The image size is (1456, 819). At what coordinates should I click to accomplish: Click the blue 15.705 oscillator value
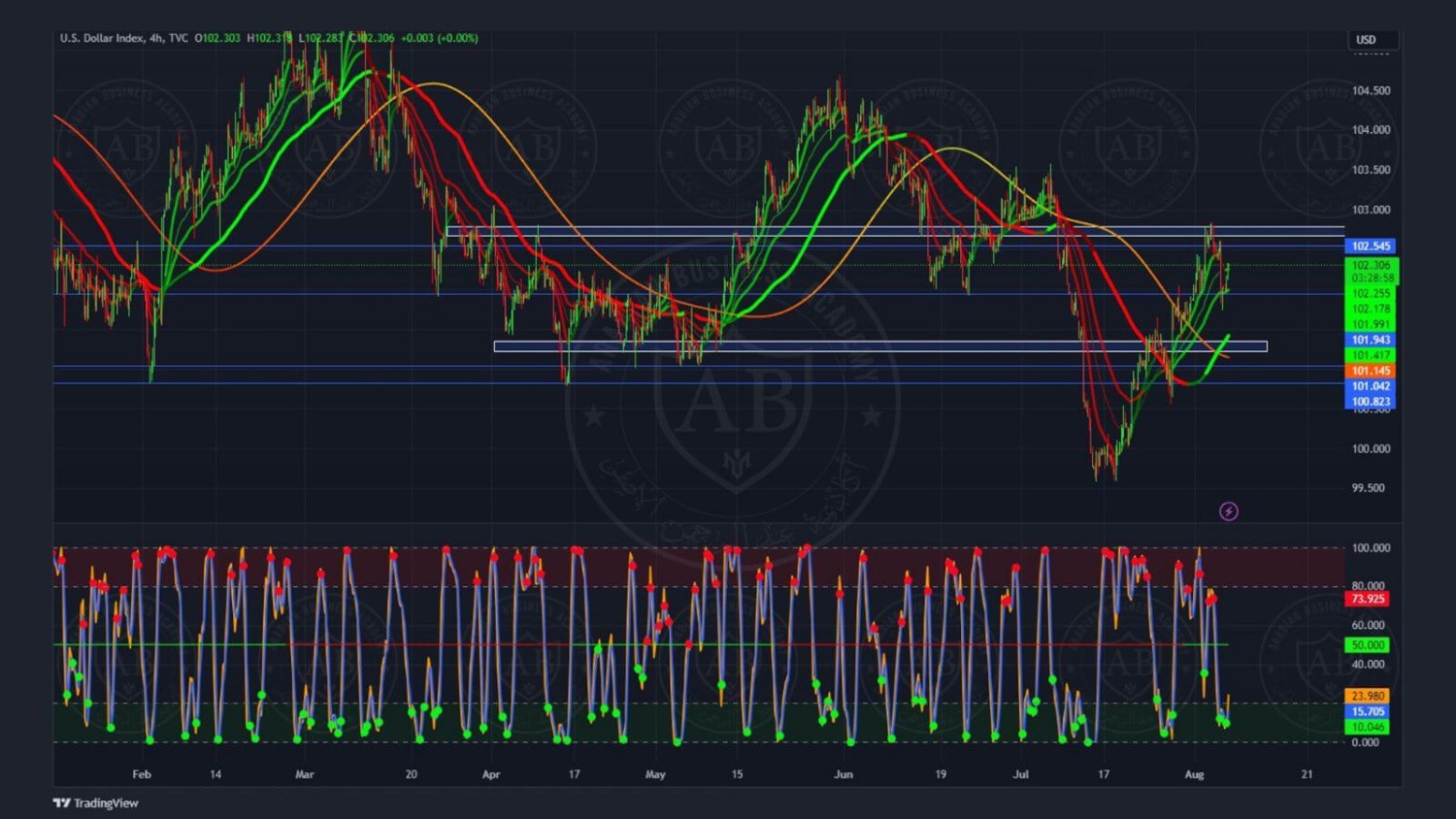(x=1368, y=711)
